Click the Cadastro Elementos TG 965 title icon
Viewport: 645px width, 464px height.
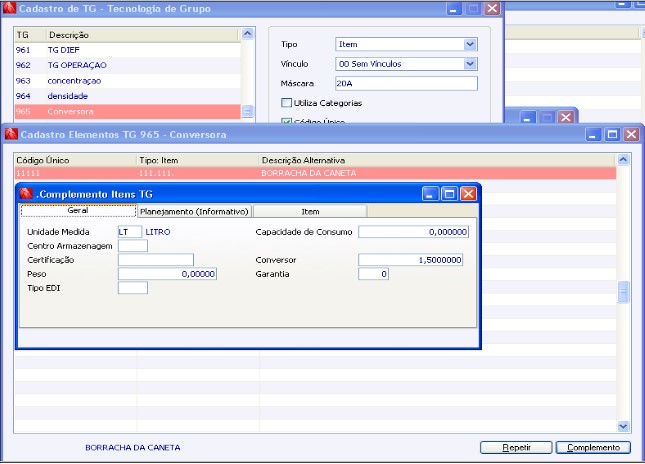coord(11,134)
